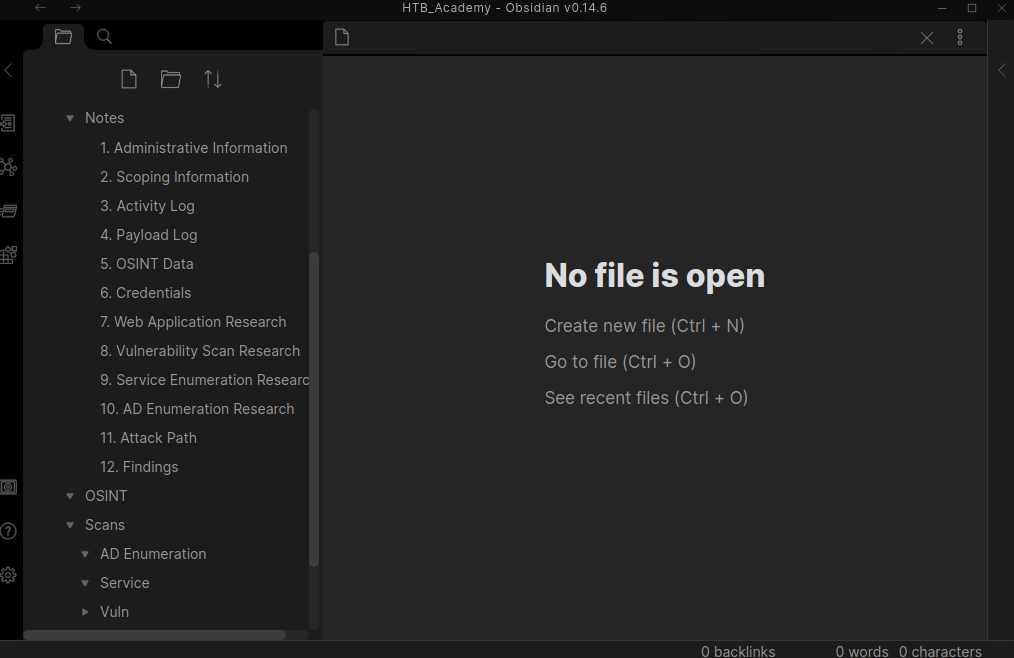Click the New folder icon in explorer
Viewport: 1014px width, 658px height.
pos(171,79)
